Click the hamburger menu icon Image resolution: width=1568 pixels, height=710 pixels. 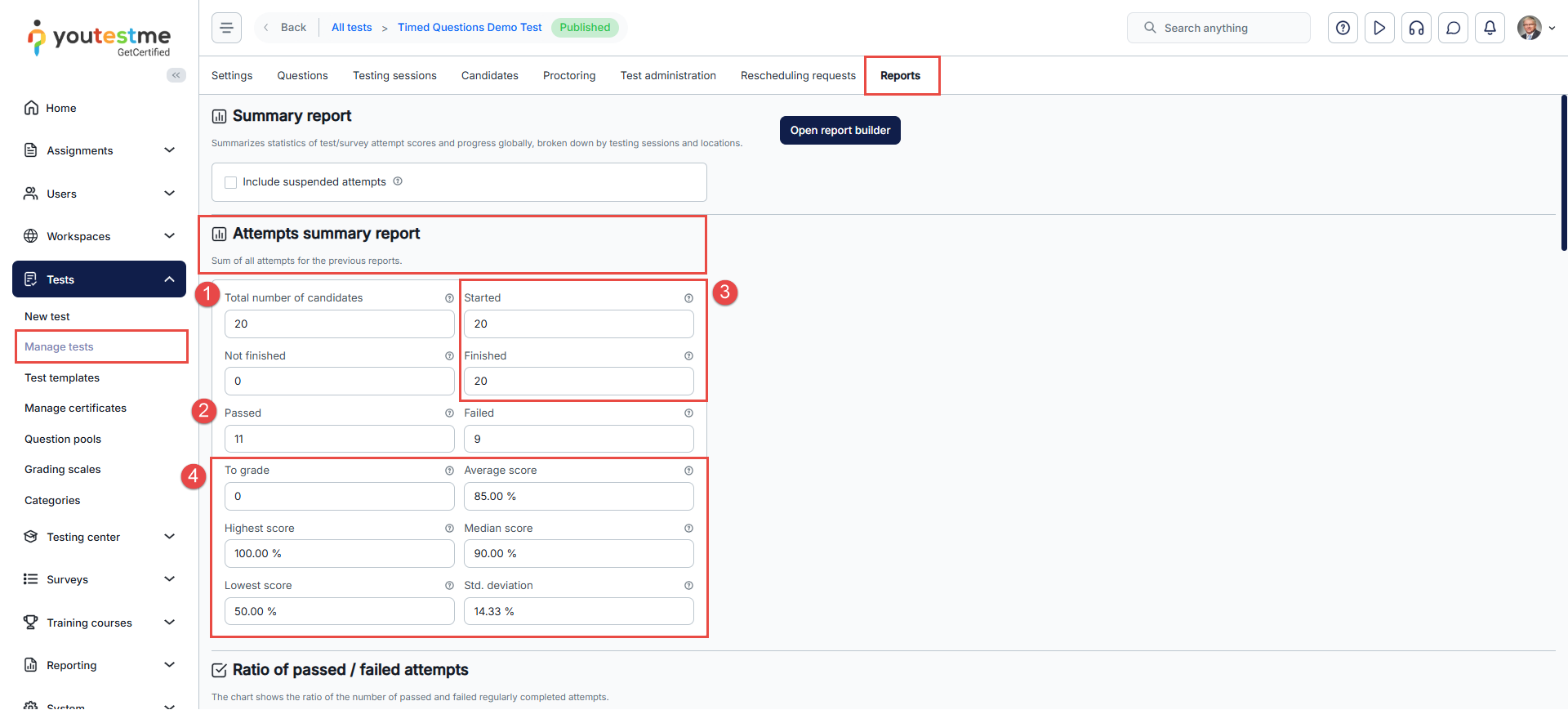point(226,28)
